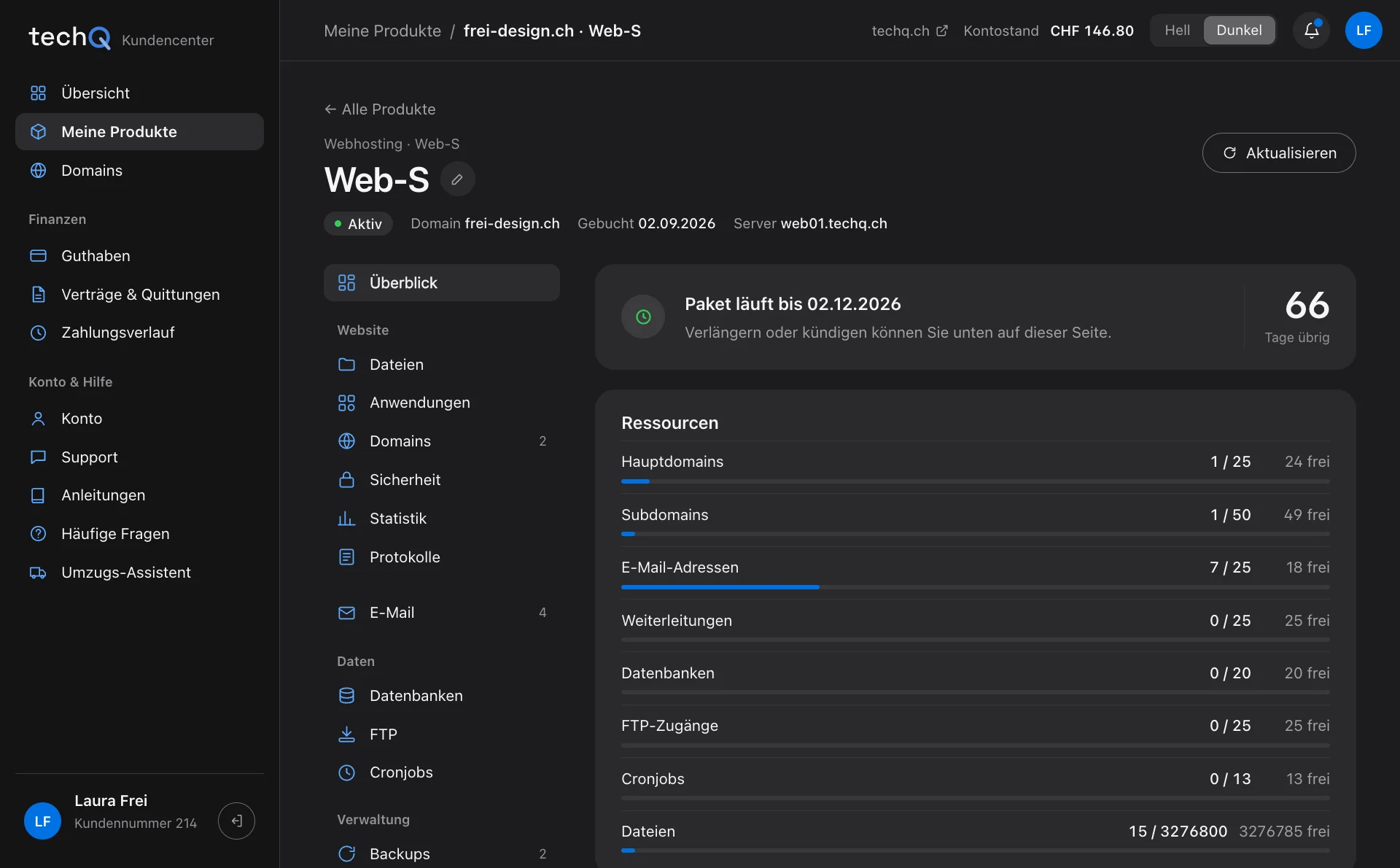
Task: Open Verträge & Quittungen
Action: click(x=139, y=295)
